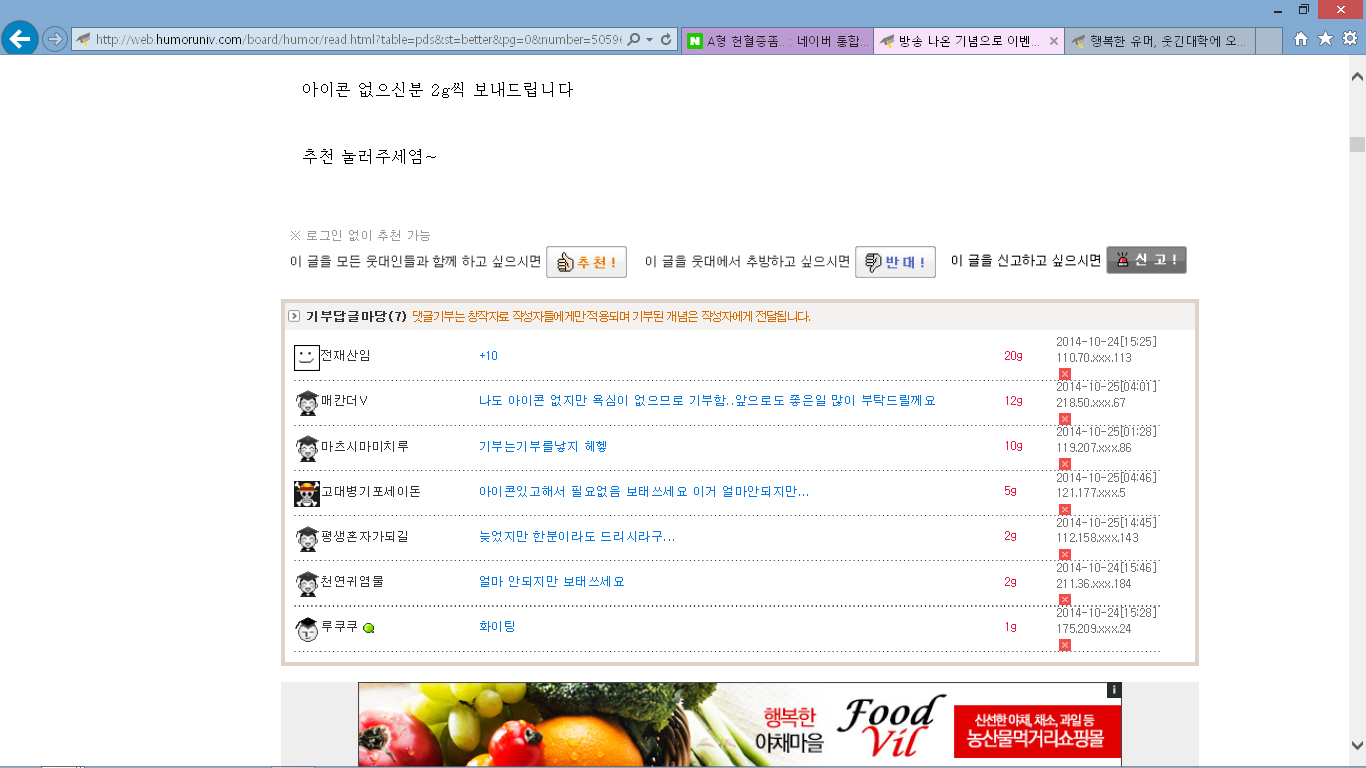Screen dimensions: 1366x768
Task: Click the 1g donation amount
Action: [1010, 627]
